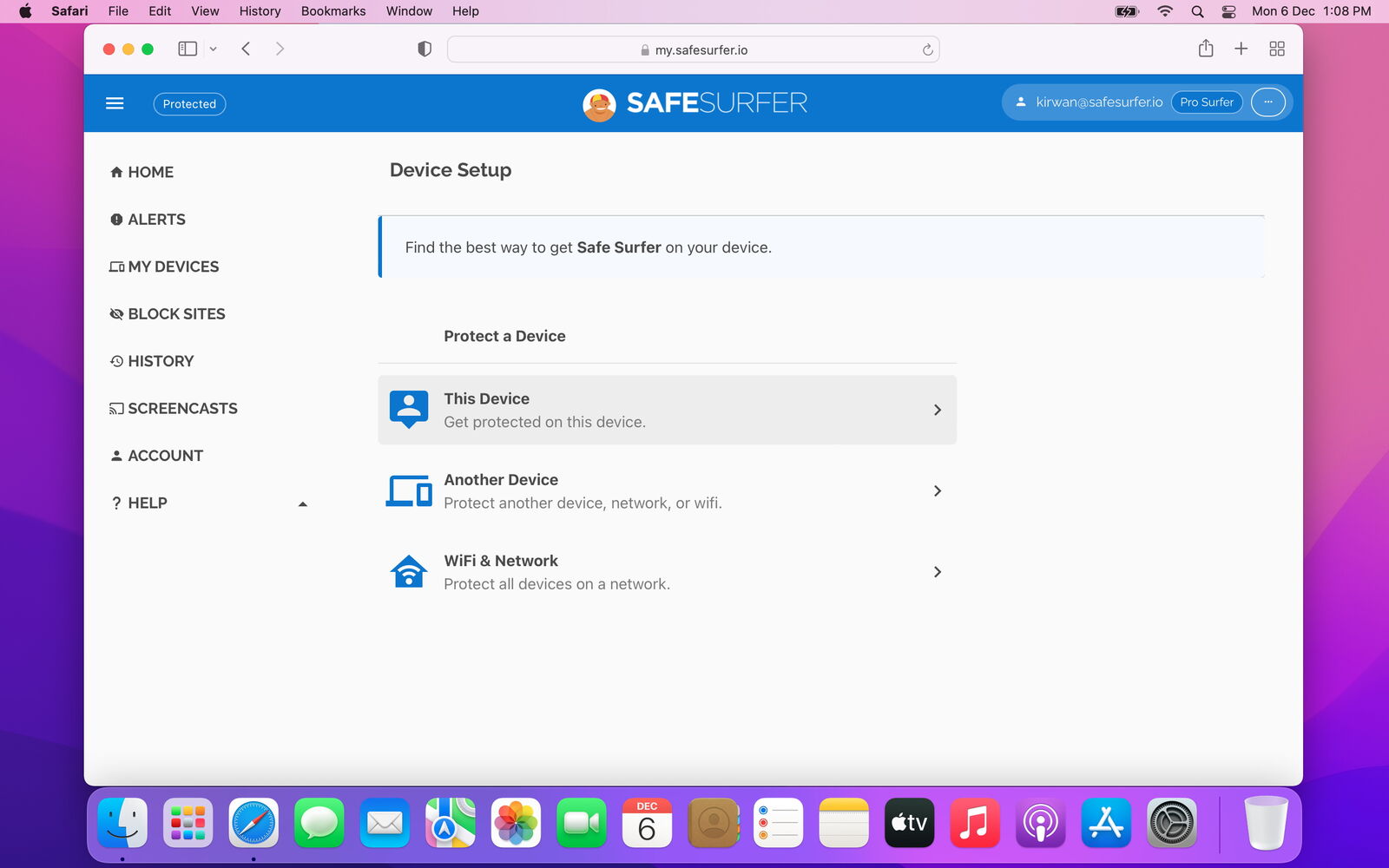This screenshot has width=1389, height=868.
Task: Open the Help menu in menu bar
Action: pyautogui.click(x=465, y=11)
